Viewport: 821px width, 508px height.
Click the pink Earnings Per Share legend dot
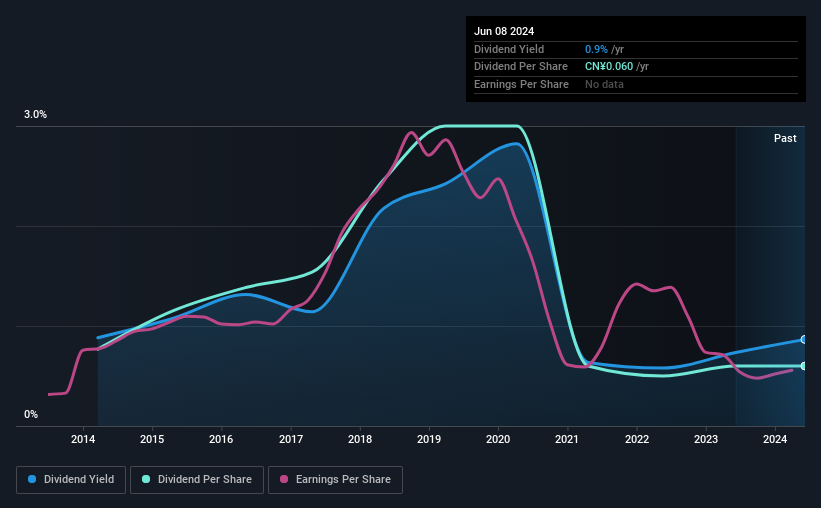(284, 479)
